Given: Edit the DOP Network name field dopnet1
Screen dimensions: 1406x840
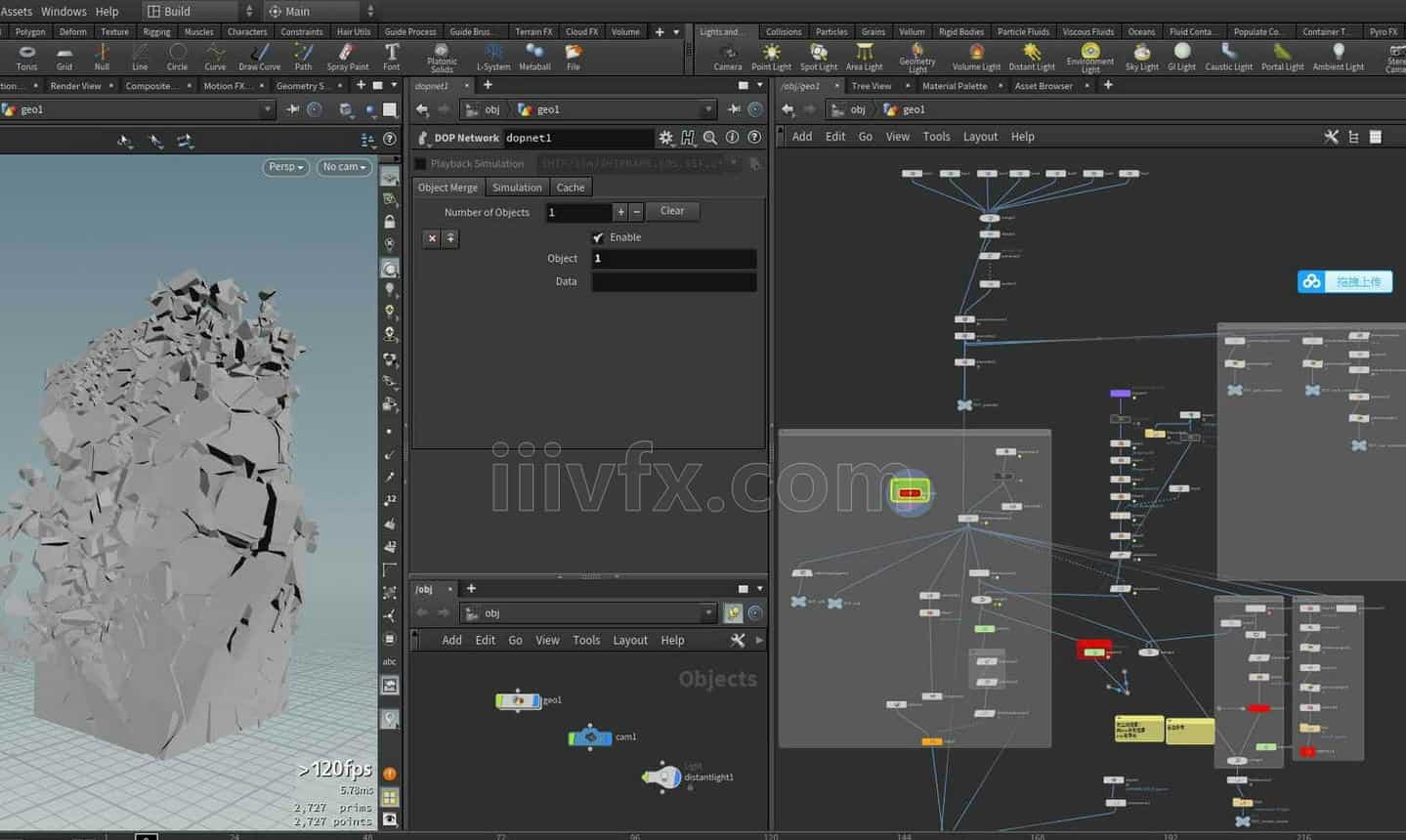Looking at the screenshot, I should (577, 138).
